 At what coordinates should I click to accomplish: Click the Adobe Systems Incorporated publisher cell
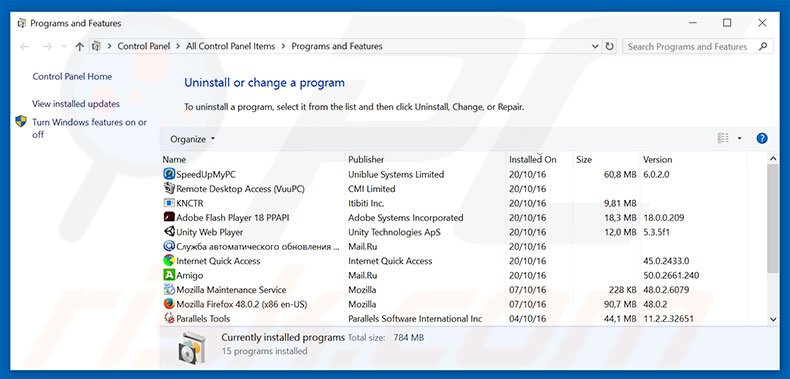click(x=406, y=218)
